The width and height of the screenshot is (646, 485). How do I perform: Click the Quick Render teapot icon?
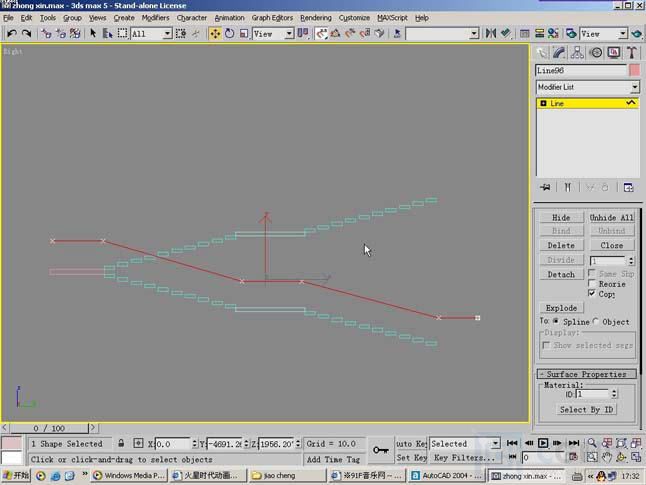pos(637,33)
